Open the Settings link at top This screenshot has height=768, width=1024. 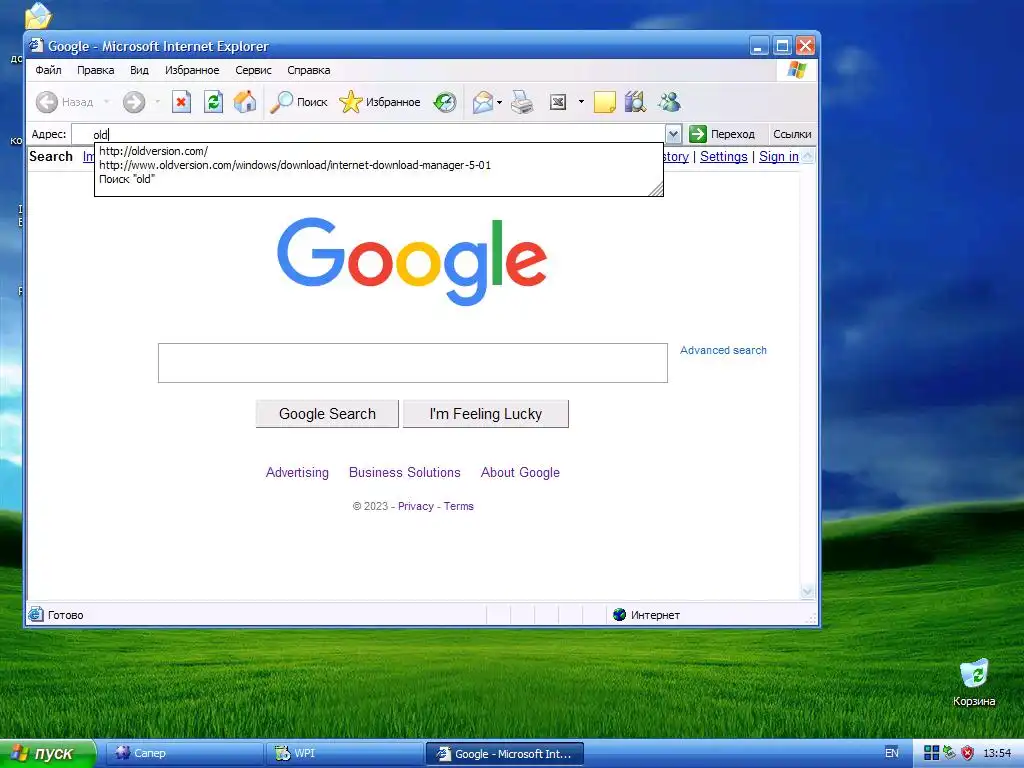click(x=724, y=157)
